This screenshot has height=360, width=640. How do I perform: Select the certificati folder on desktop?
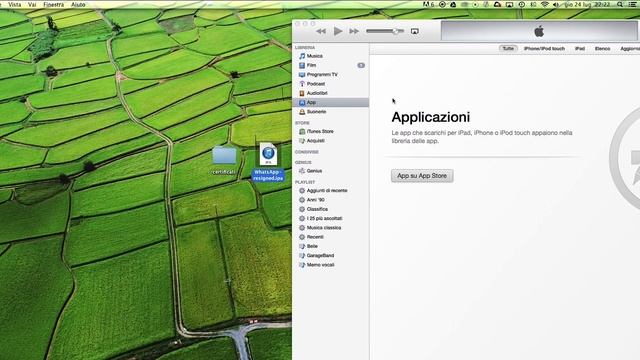tap(224, 160)
